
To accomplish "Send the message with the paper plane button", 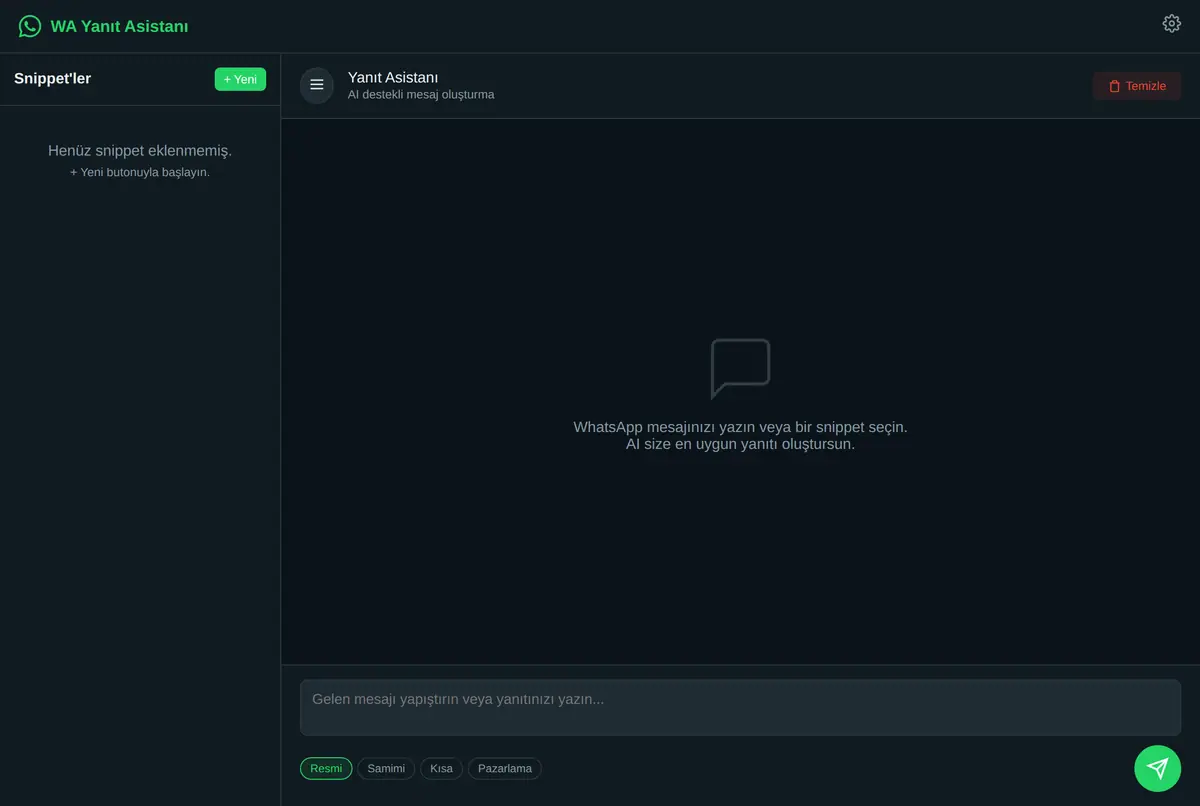I will (x=1157, y=768).
